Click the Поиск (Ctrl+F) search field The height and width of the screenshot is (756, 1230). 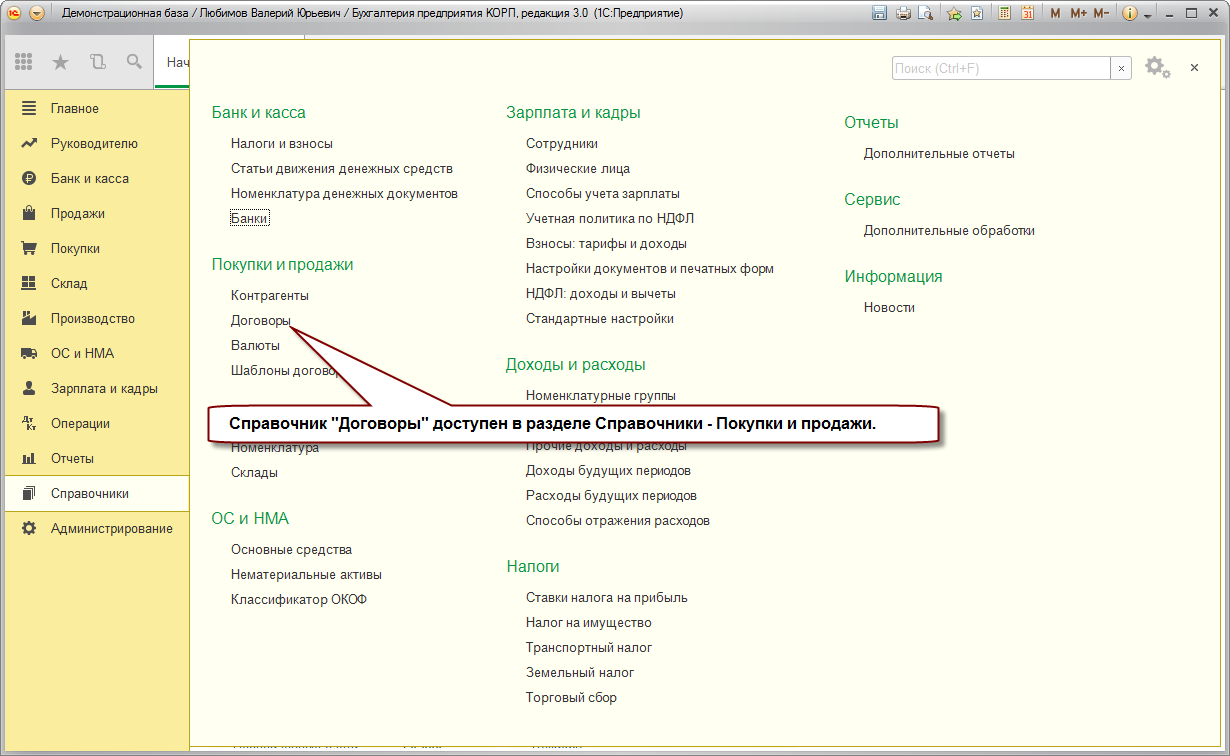point(1001,68)
